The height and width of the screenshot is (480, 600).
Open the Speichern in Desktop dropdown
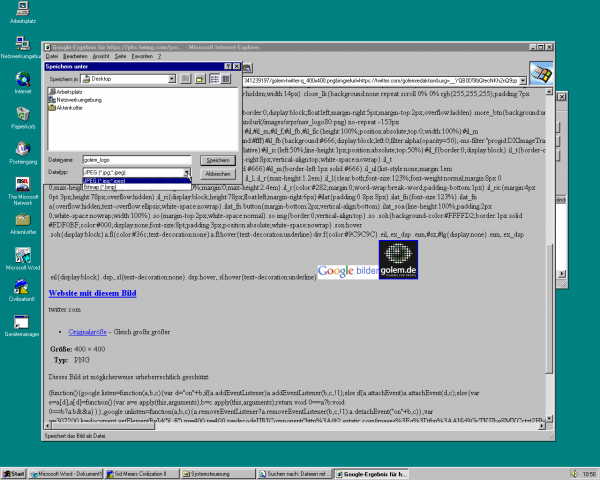click(x=172, y=79)
